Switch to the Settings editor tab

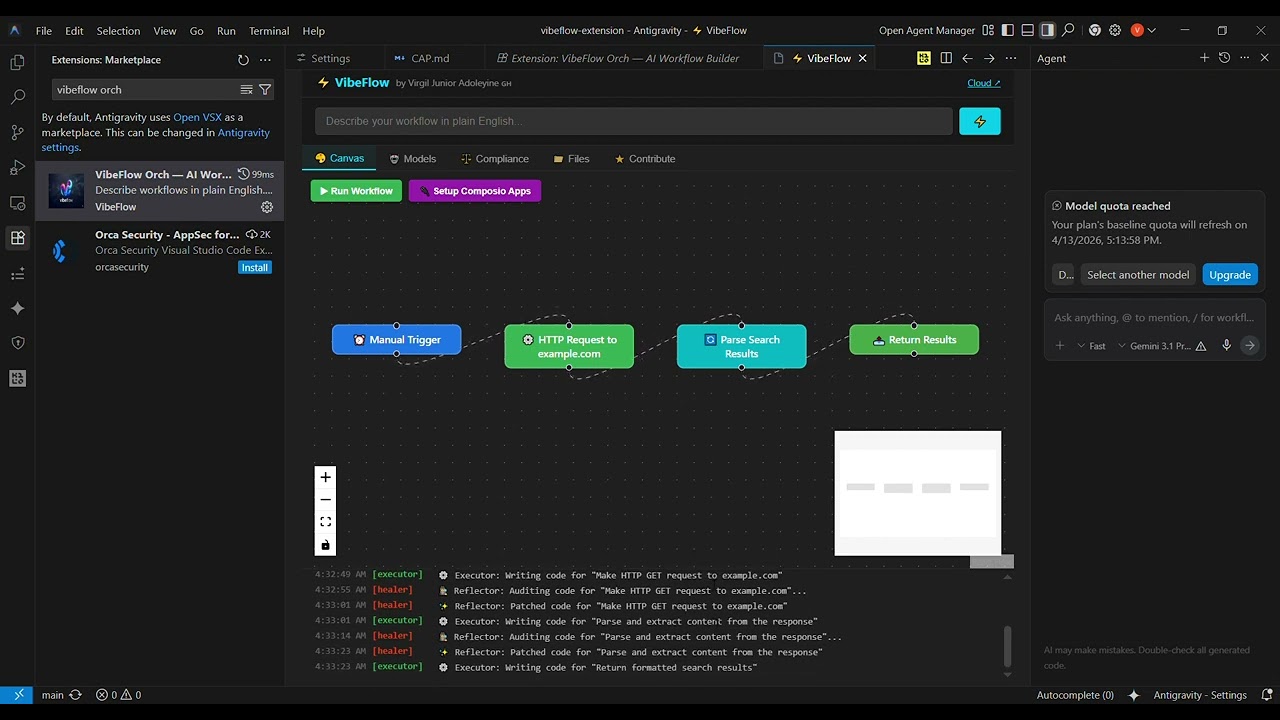[x=331, y=58]
